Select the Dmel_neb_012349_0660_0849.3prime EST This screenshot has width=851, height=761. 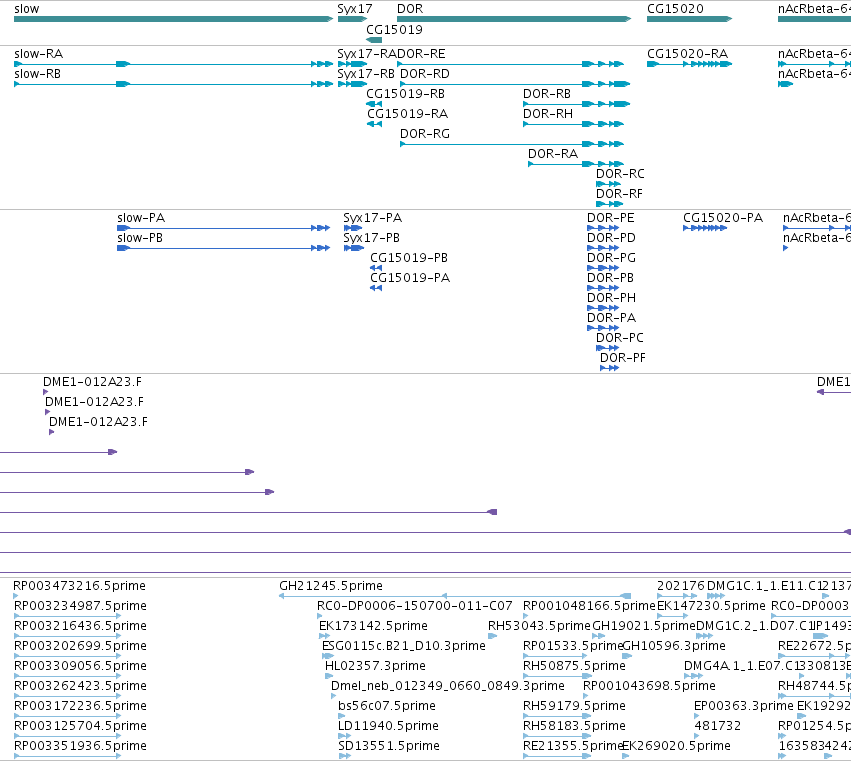click(334, 696)
